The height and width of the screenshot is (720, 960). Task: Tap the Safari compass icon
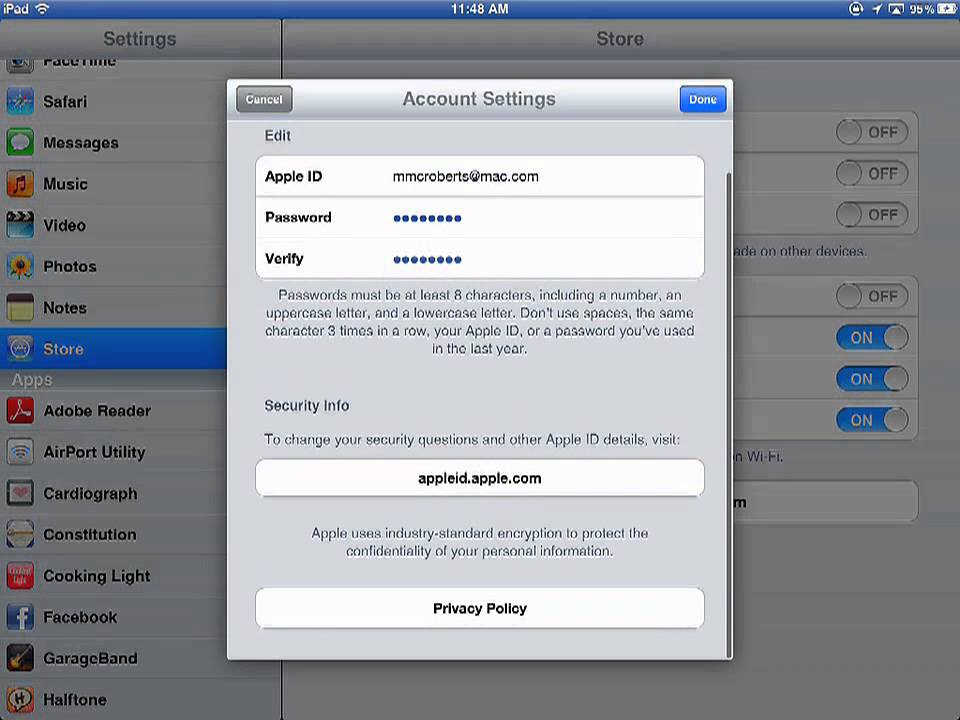tap(20, 102)
